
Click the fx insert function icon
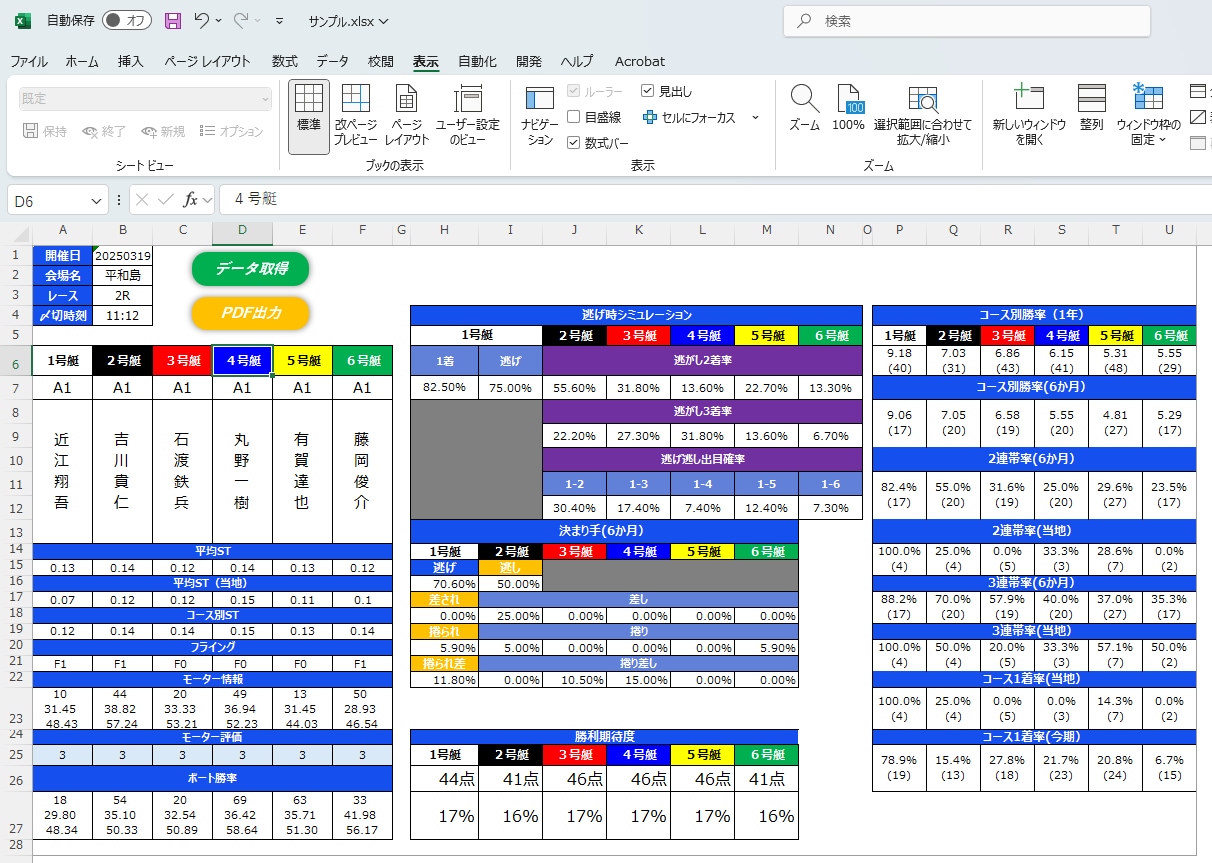point(191,200)
